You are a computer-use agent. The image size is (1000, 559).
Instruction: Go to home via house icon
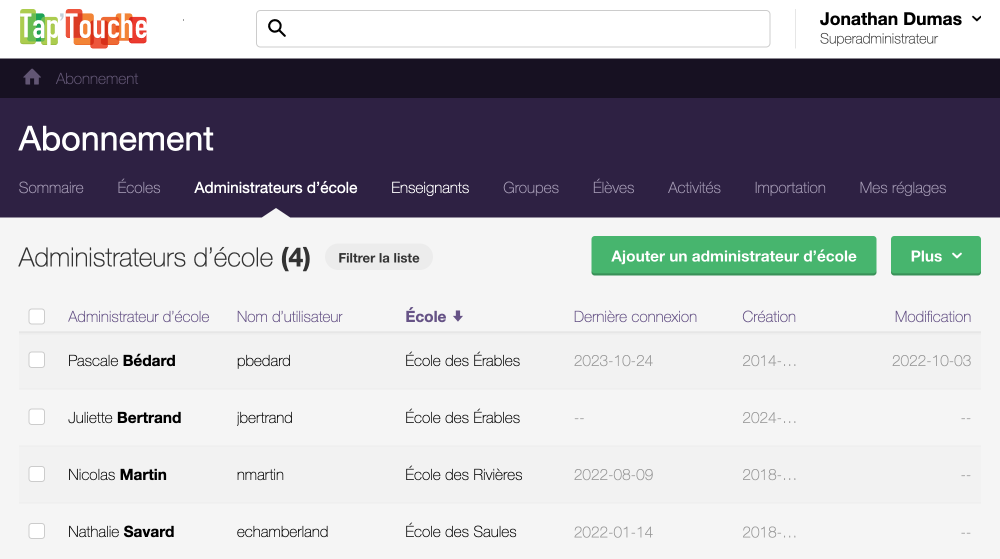coord(32,78)
